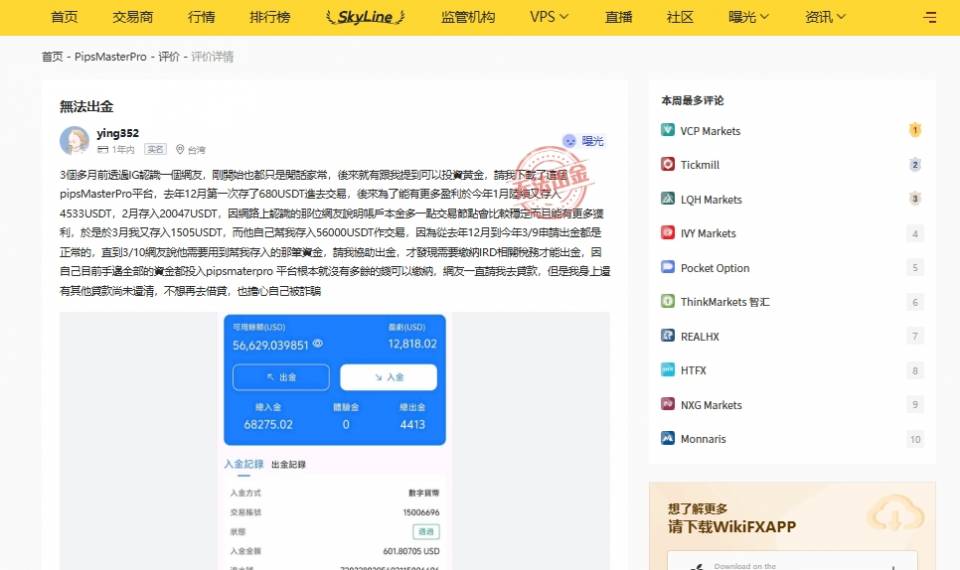
Task: Click the Pocket Option logo icon
Action: (668, 267)
